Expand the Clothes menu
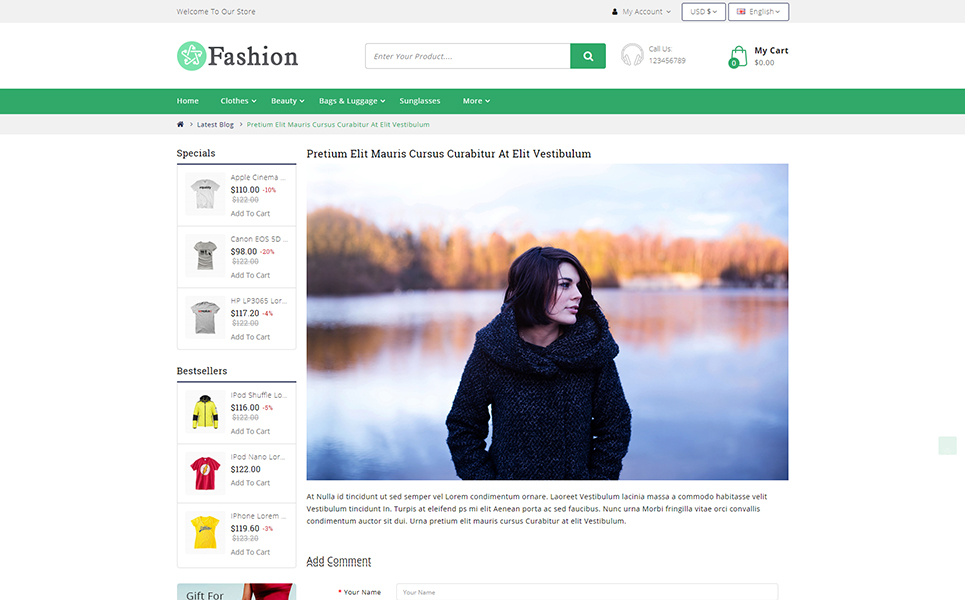The height and width of the screenshot is (600, 965). tap(238, 101)
